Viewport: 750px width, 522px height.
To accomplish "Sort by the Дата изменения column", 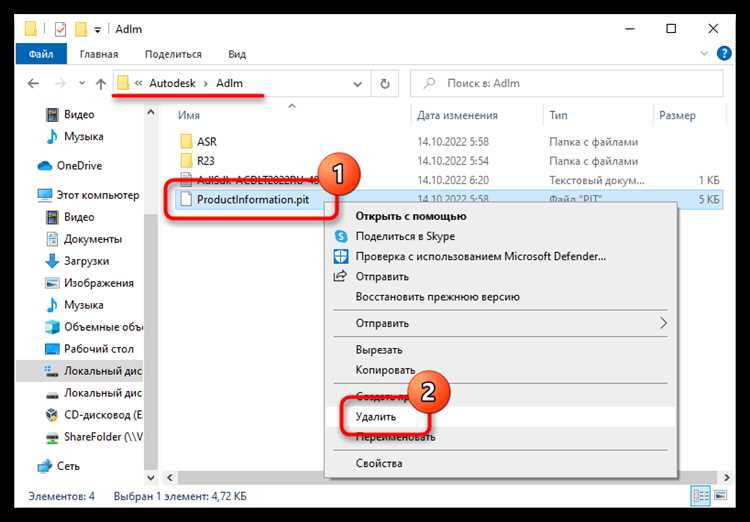I will 457,115.
